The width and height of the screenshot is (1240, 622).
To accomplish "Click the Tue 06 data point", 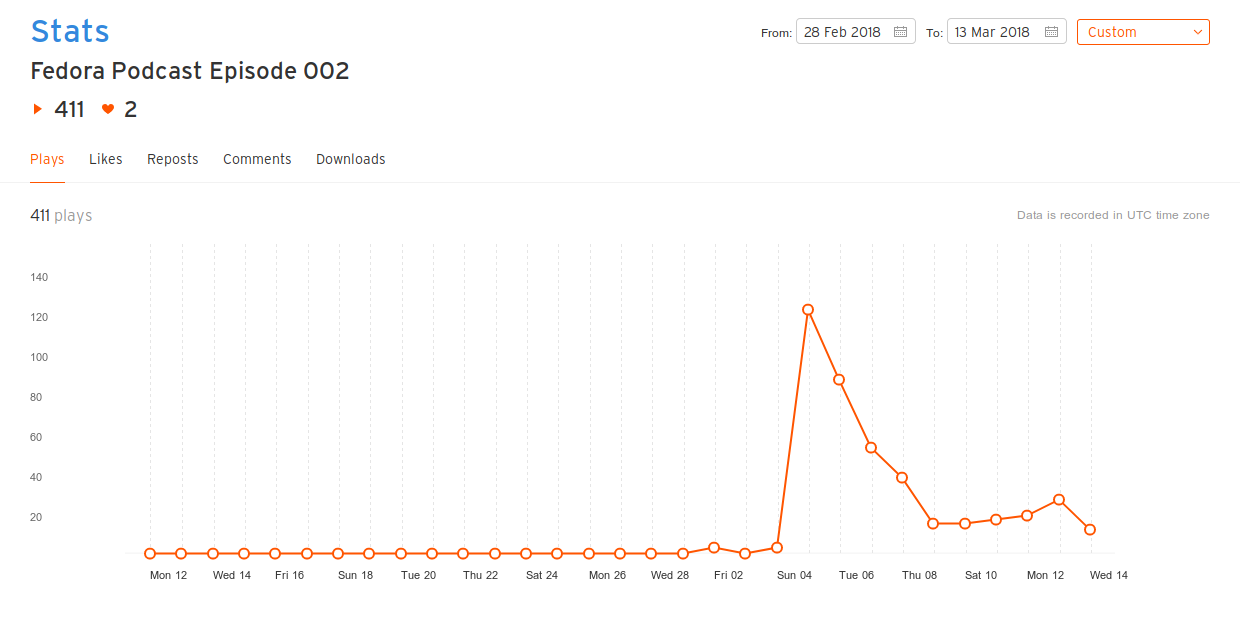I will point(871,448).
